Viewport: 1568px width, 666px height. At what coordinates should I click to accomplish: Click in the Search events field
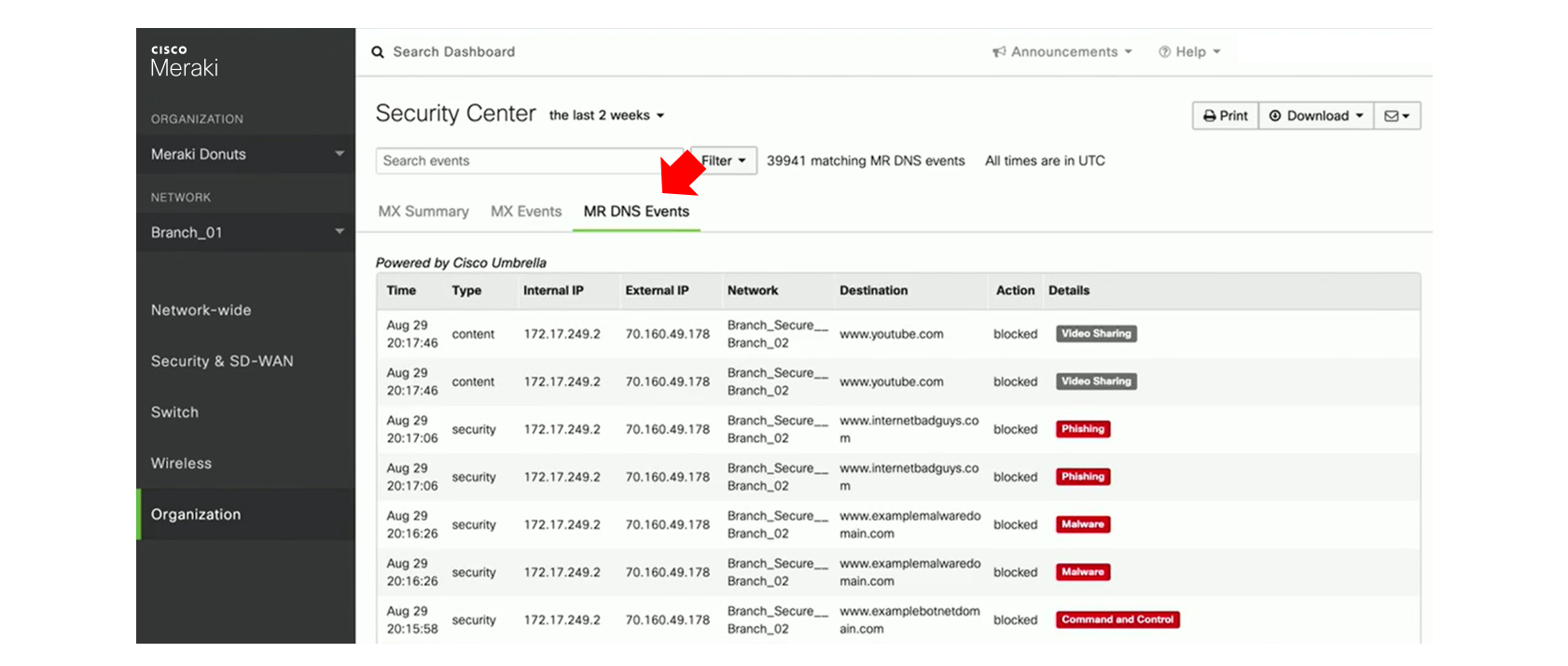[x=532, y=160]
